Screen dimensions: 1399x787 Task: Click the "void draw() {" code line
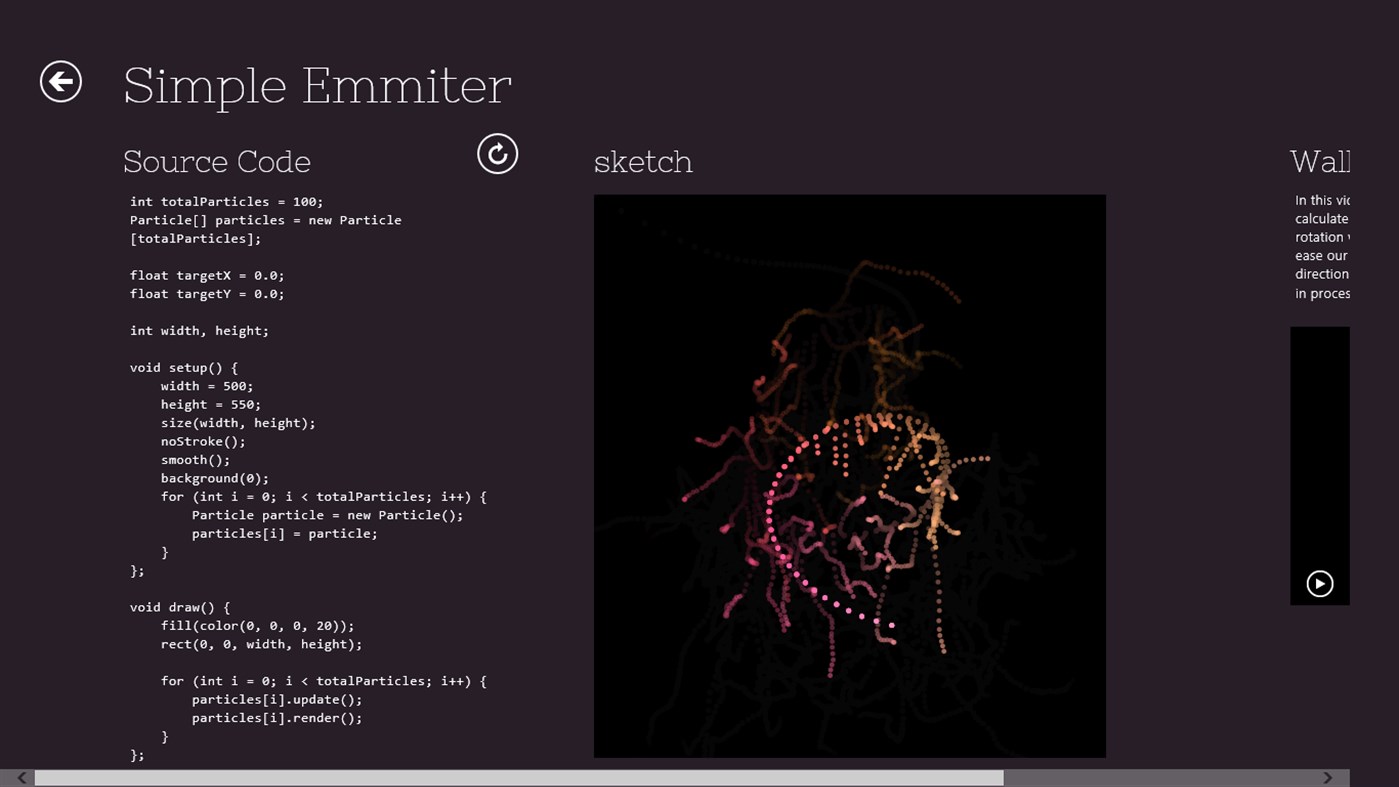click(x=180, y=607)
